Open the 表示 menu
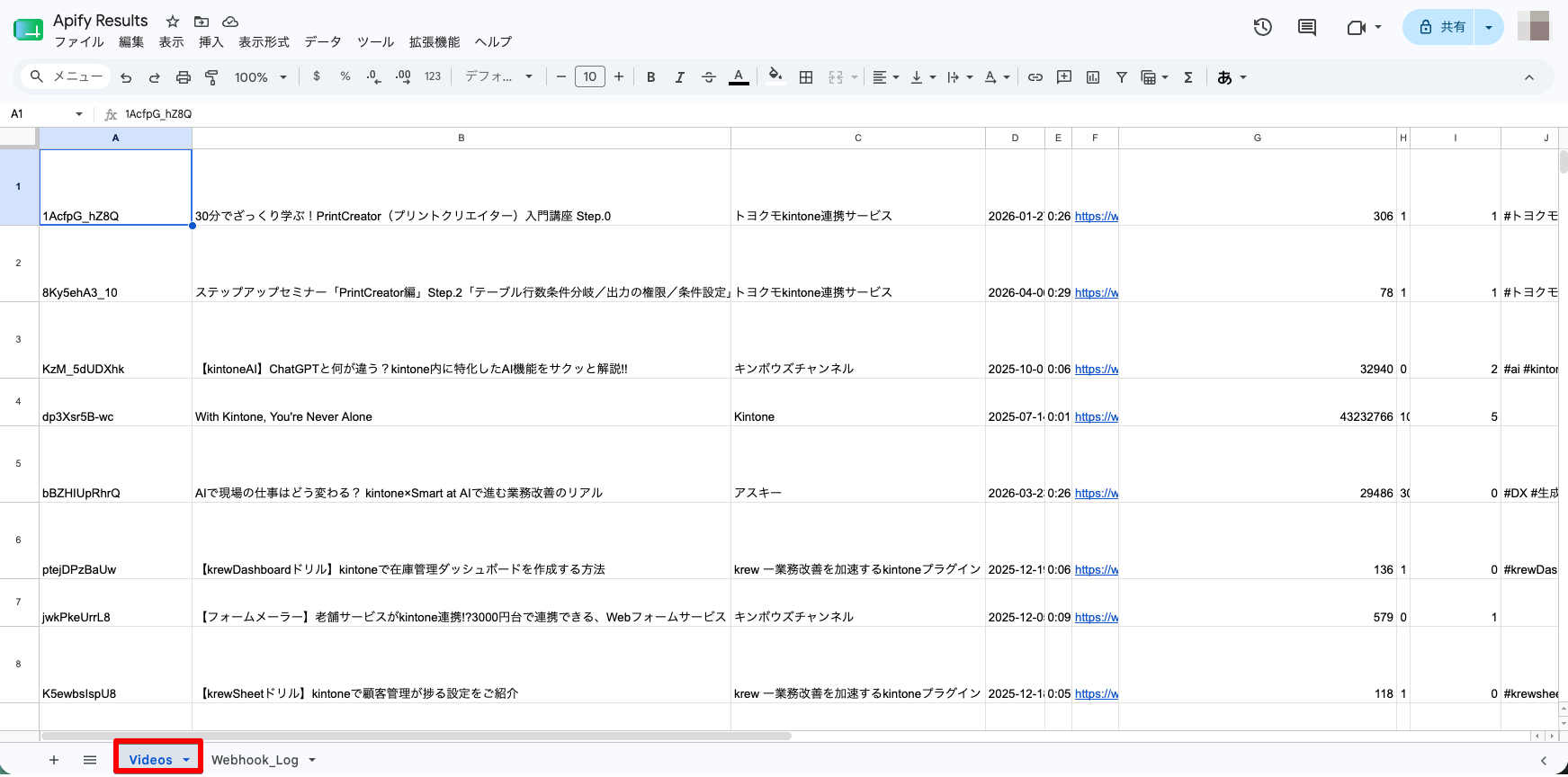Screen dimensions: 1568x777 pos(171,42)
